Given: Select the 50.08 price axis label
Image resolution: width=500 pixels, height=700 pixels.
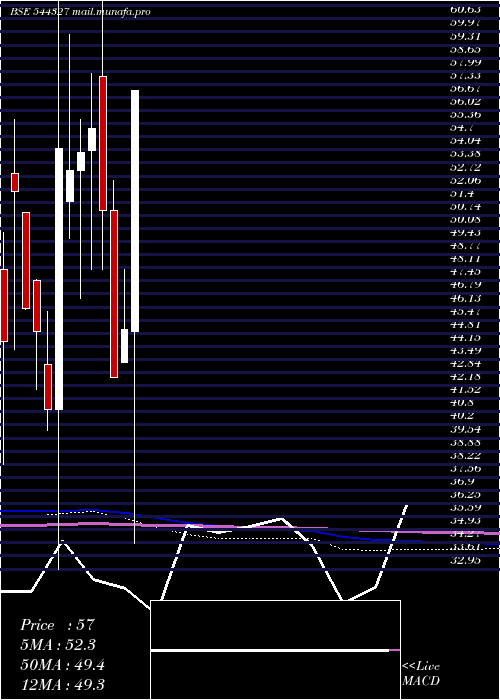Looking at the screenshot, I should pyautogui.click(x=466, y=219).
